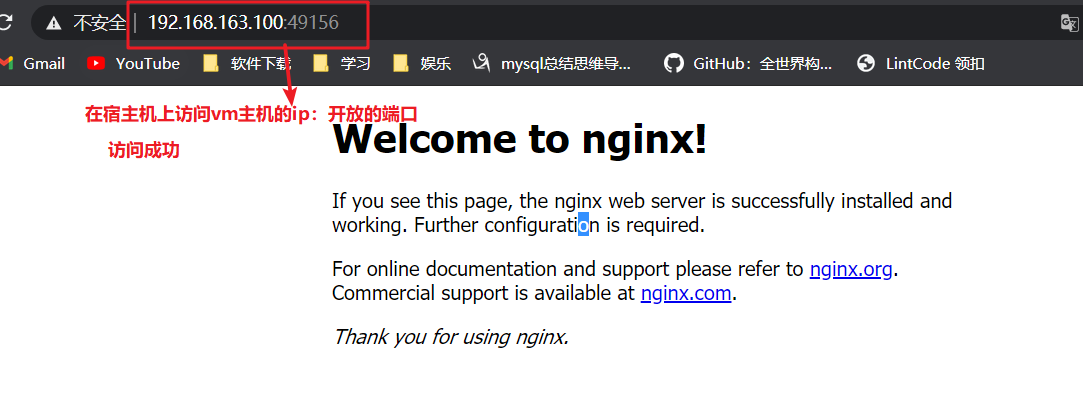Click the YouTube red play icon
The image size is (1083, 417).
(x=96, y=64)
